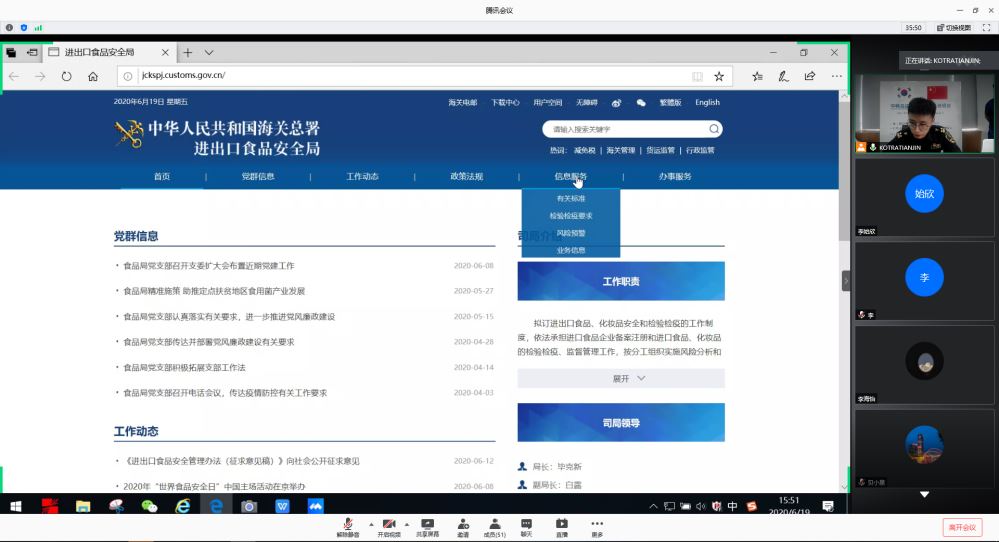999x542 pixels.
Task: Open microphone options arrow beside mute button
Action: [x=371, y=524]
